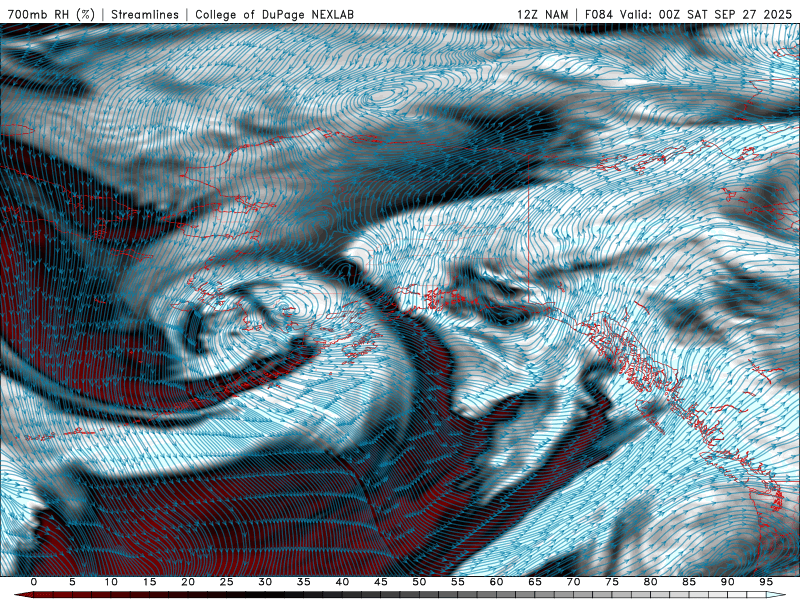Click the "F084" forecast hour text
800x600 pixels.
pos(598,14)
